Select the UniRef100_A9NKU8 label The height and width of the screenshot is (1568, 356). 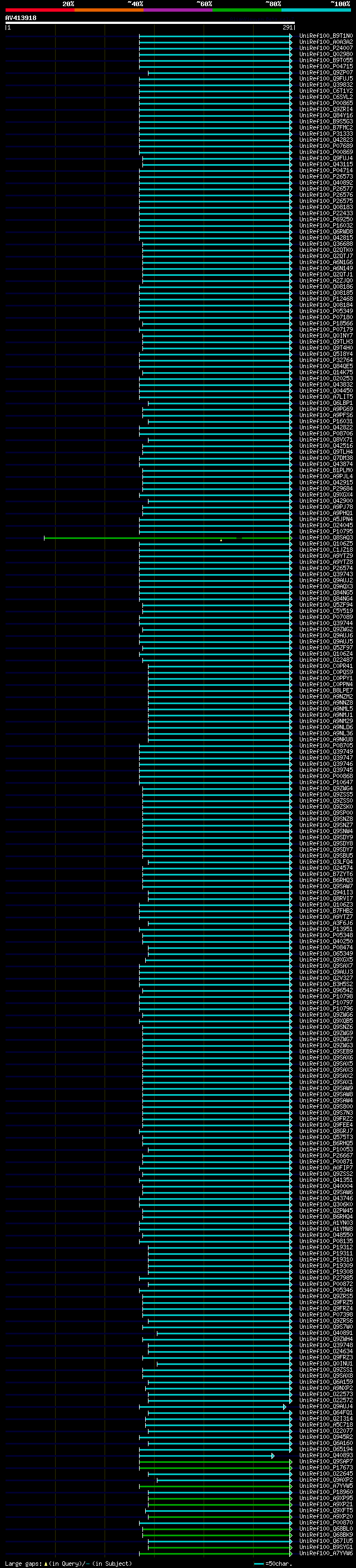click(x=326, y=740)
